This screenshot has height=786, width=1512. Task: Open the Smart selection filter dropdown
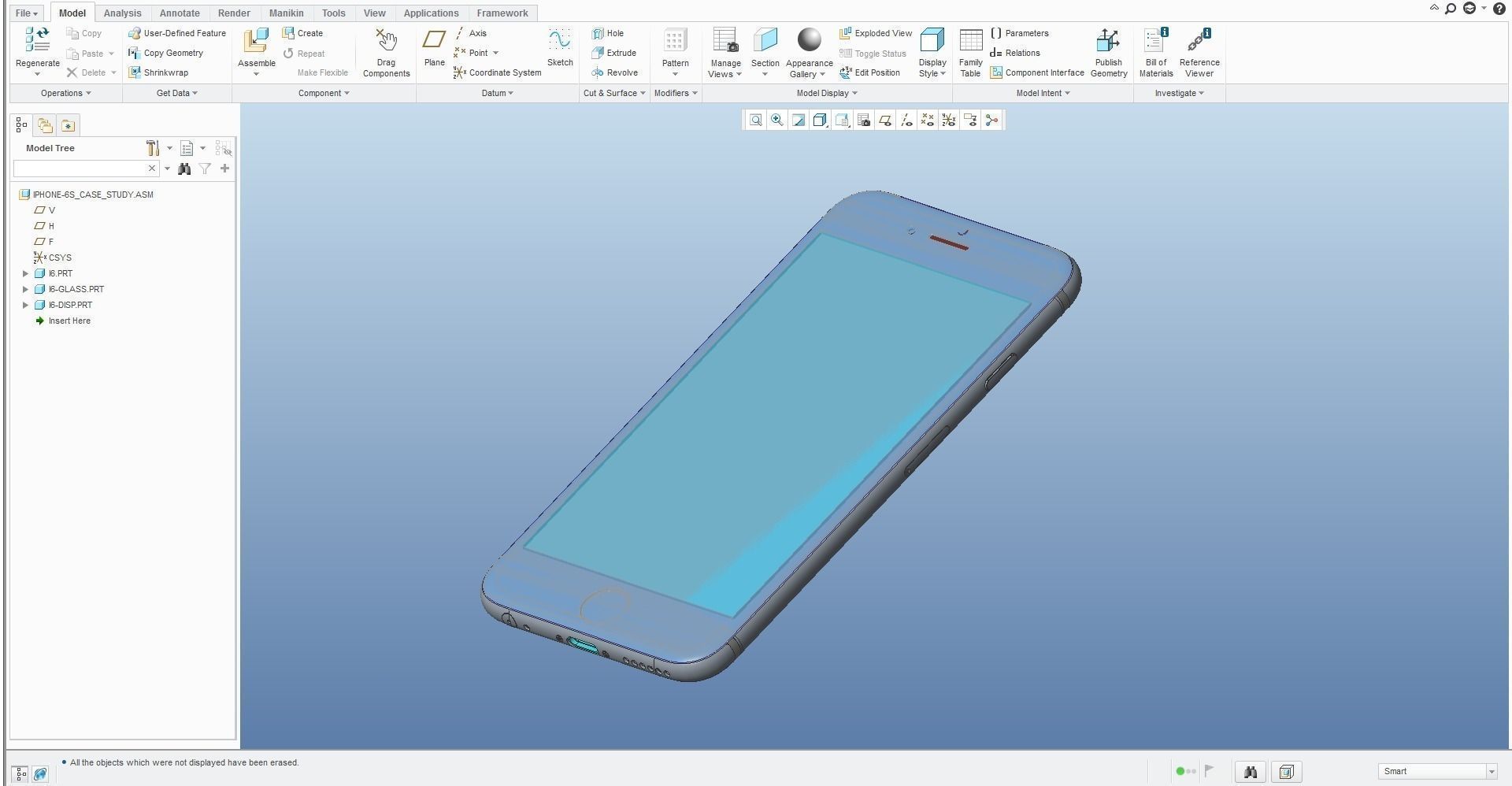point(1492,772)
